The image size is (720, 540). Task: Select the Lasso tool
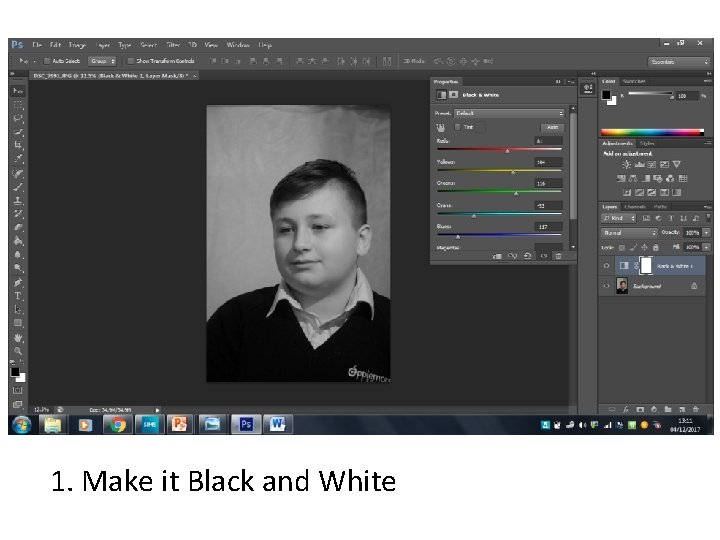(18, 118)
